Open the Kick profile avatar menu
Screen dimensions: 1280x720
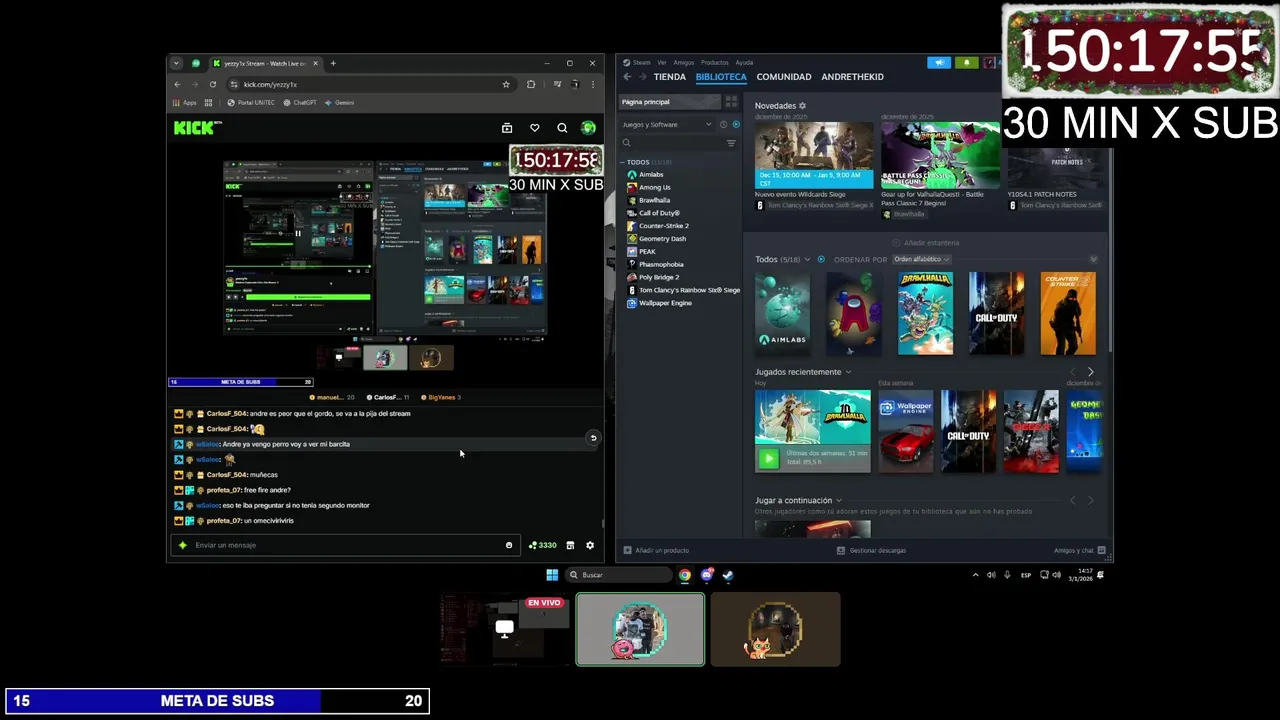[x=588, y=128]
